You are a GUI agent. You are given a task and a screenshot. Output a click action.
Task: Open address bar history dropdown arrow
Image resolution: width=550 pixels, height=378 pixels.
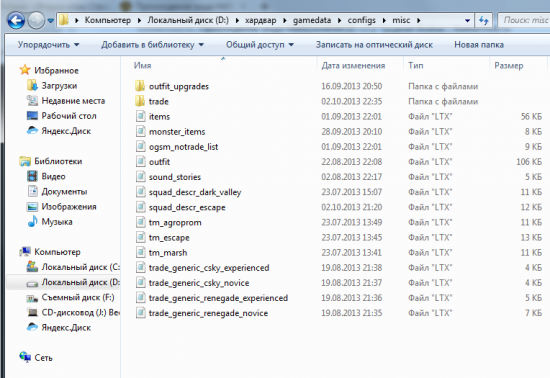(x=467, y=21)
